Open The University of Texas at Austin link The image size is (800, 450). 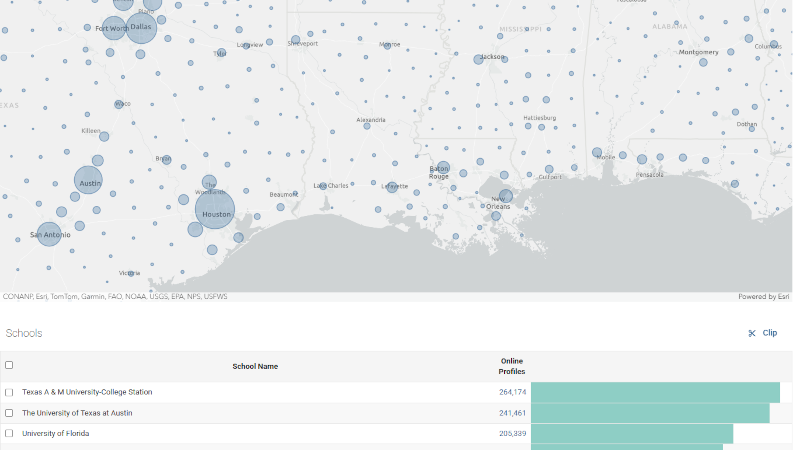[x=77, y=413]
